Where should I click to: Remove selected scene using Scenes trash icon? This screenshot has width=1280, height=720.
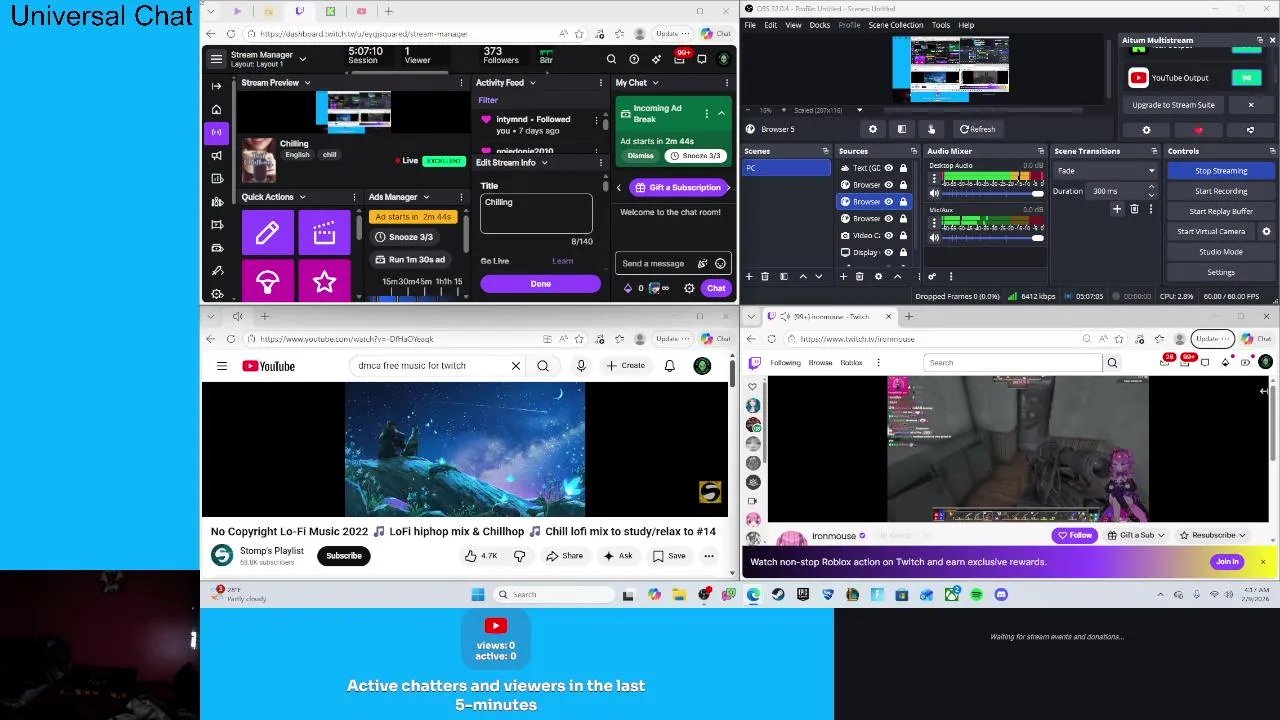pos(765,276)
